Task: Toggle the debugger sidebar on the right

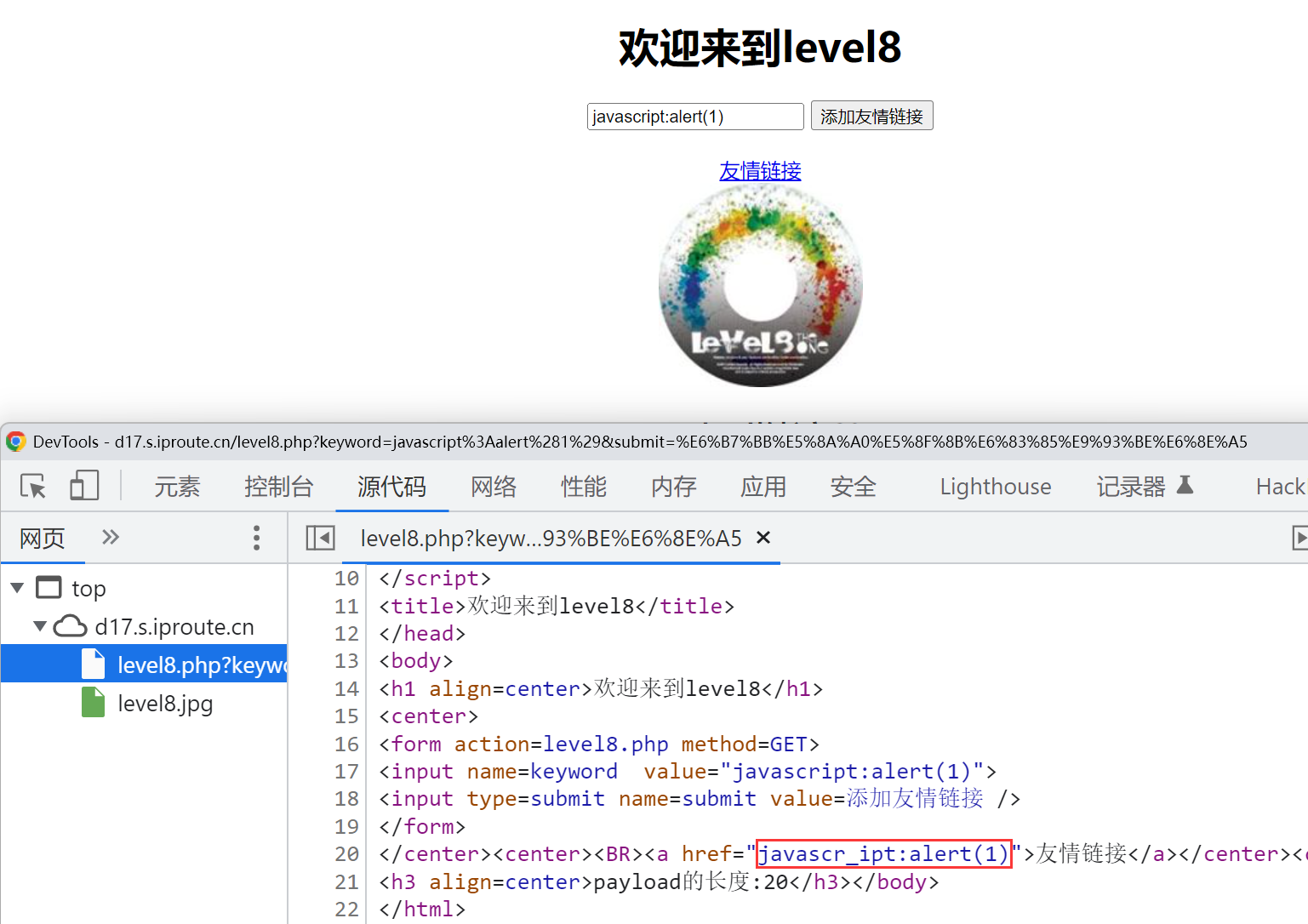Action: [1299, 538]
